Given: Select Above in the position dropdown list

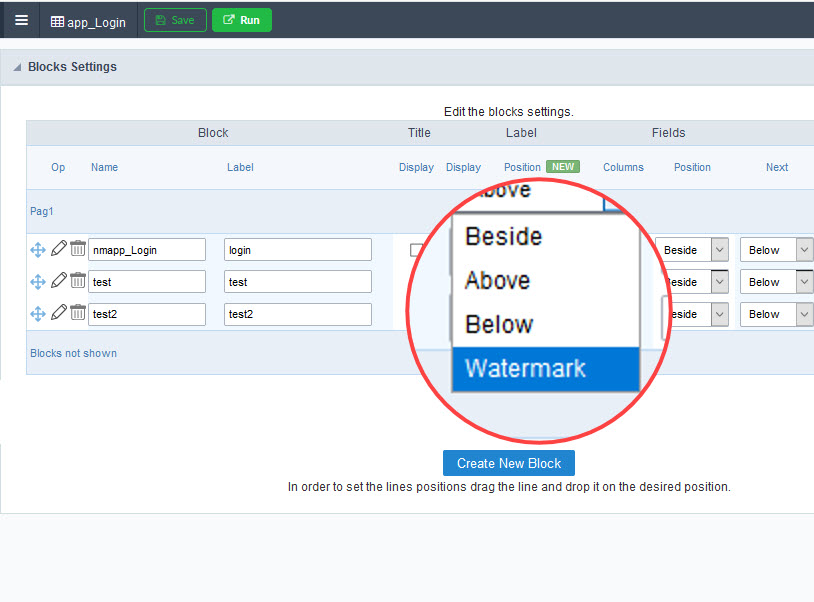Looking at the screenshot, I should pyautogui.click(x=546, y=280).
